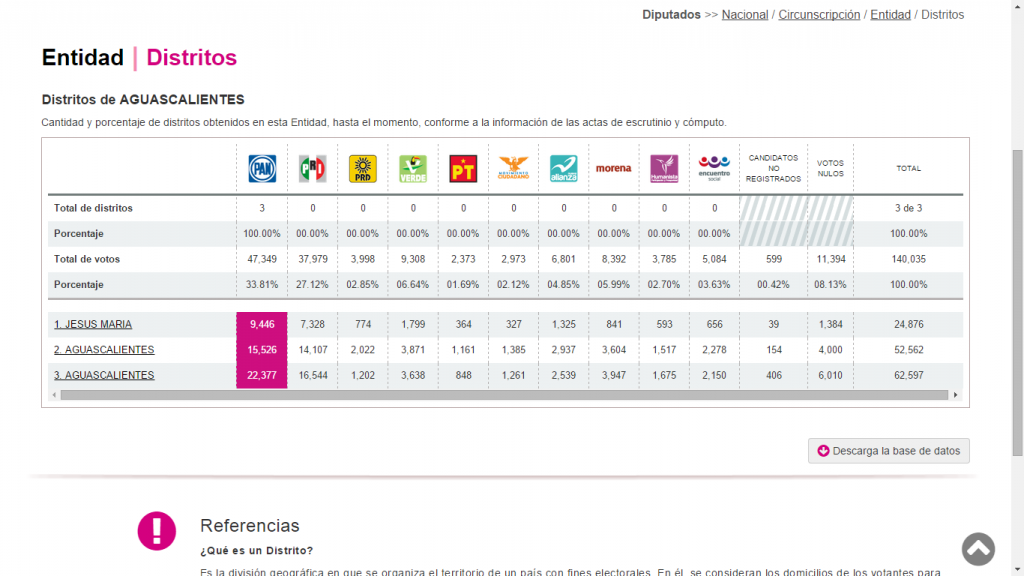Click the scroll-to-top arrow button
The width and height of the screenshot is (1024, 576).
tap(978, 548)
